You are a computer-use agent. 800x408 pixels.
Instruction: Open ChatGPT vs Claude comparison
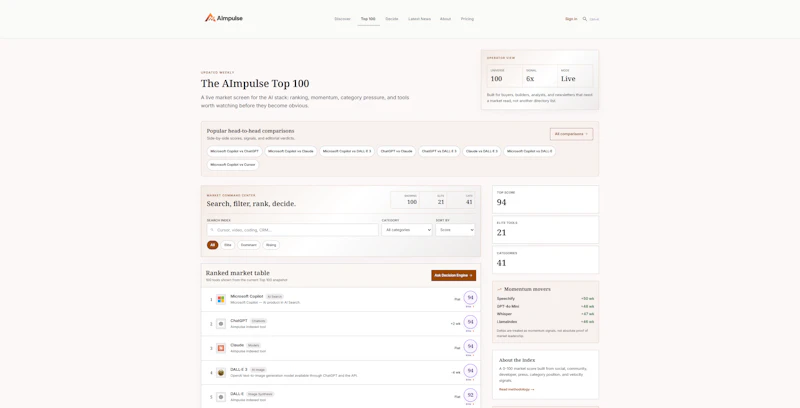(x=396, y=151)
